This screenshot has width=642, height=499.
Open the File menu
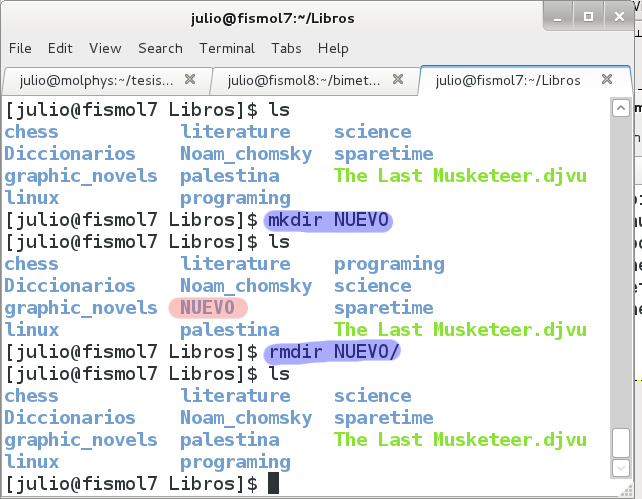(x=20, y=48)
